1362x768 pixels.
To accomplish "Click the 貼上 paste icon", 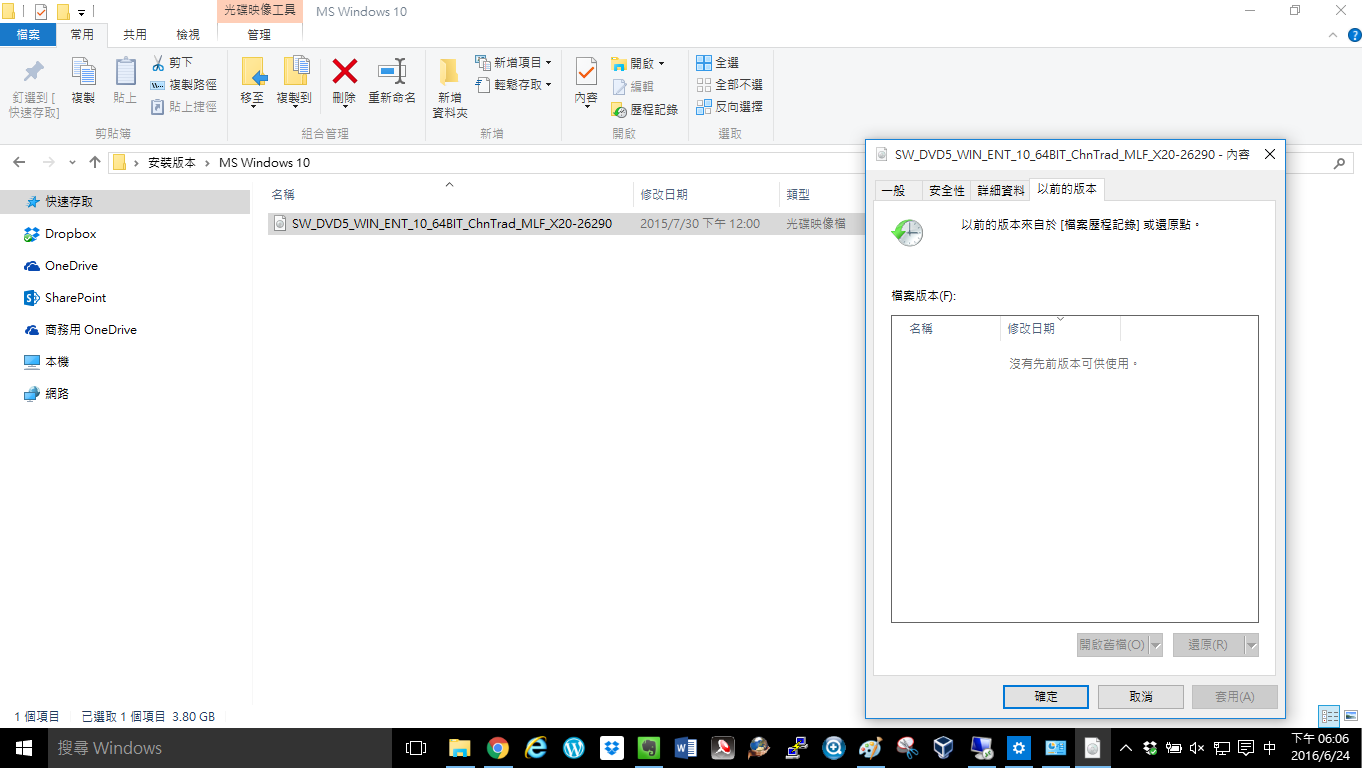I will (x=125, y=72).
